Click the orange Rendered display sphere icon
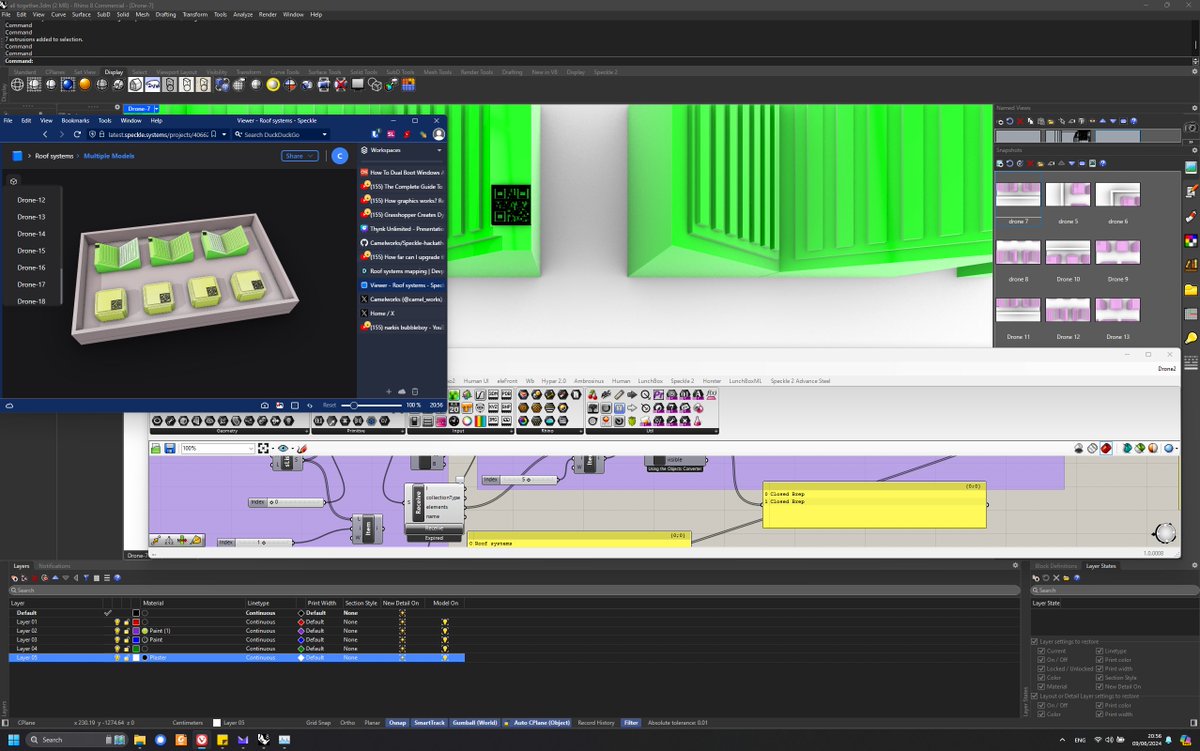1200x751 pixels. (85, 84)
